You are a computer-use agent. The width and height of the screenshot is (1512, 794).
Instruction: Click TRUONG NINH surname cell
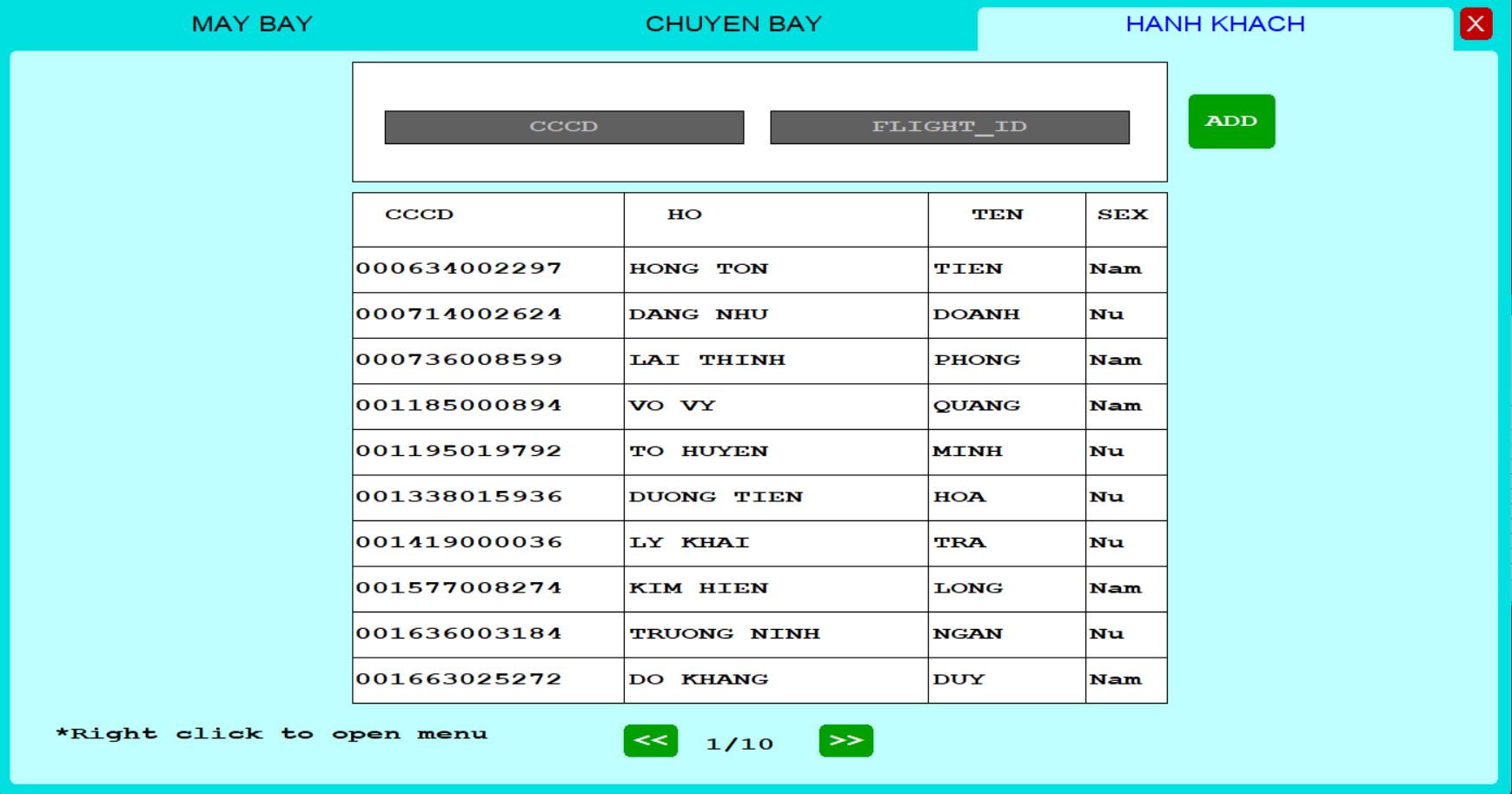point(776,634)
